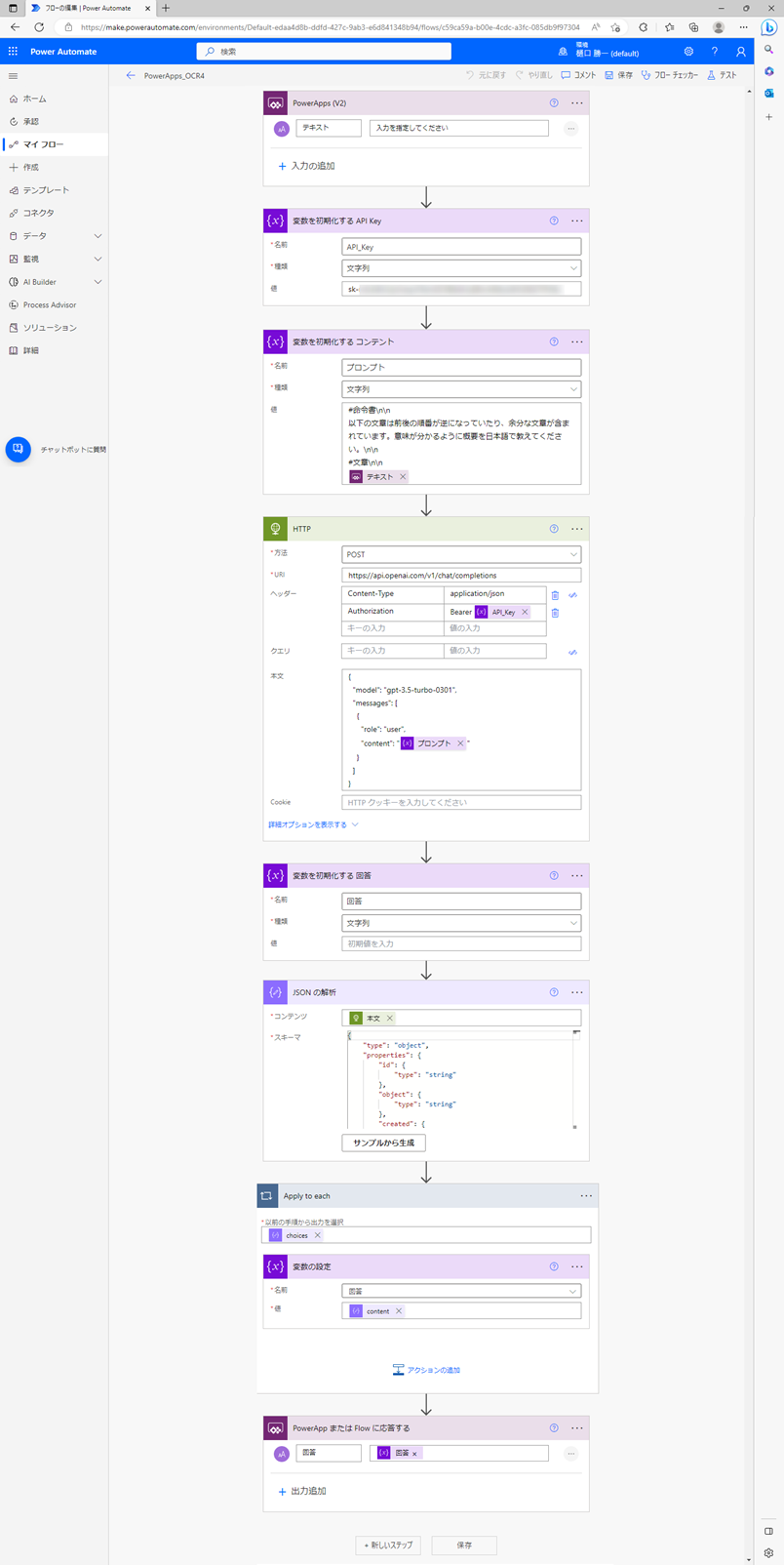Open the more menu on the HTTP card

point(577,529)
